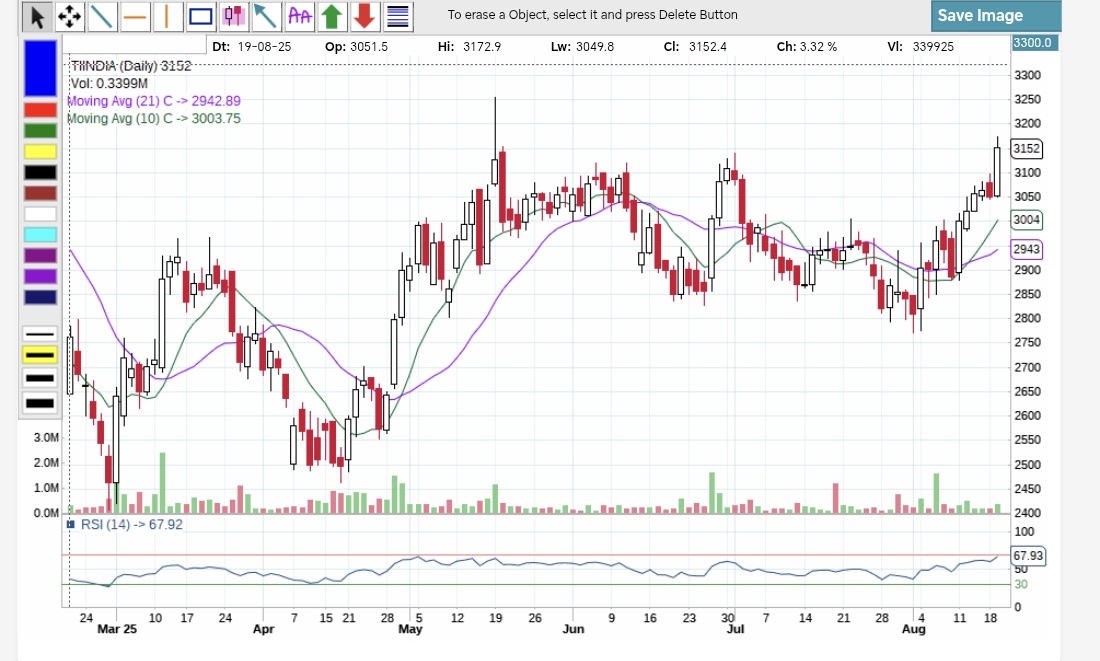
Task: Select the green up arrow marker tool
Action: [x=330, y=17]
